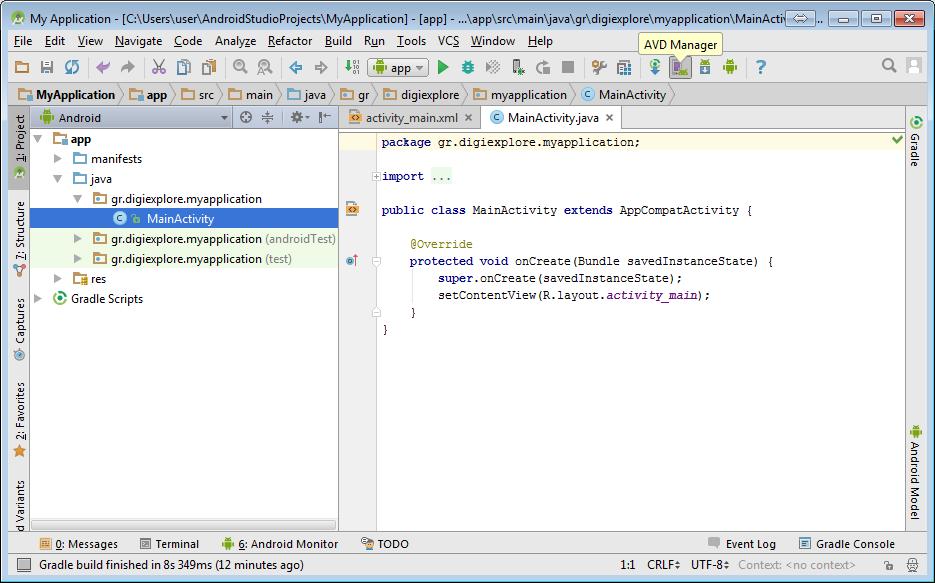The height and width of the screenshot is (583, 935).
Task: Navigate Forward with right arrow icon
Action: 321,67
